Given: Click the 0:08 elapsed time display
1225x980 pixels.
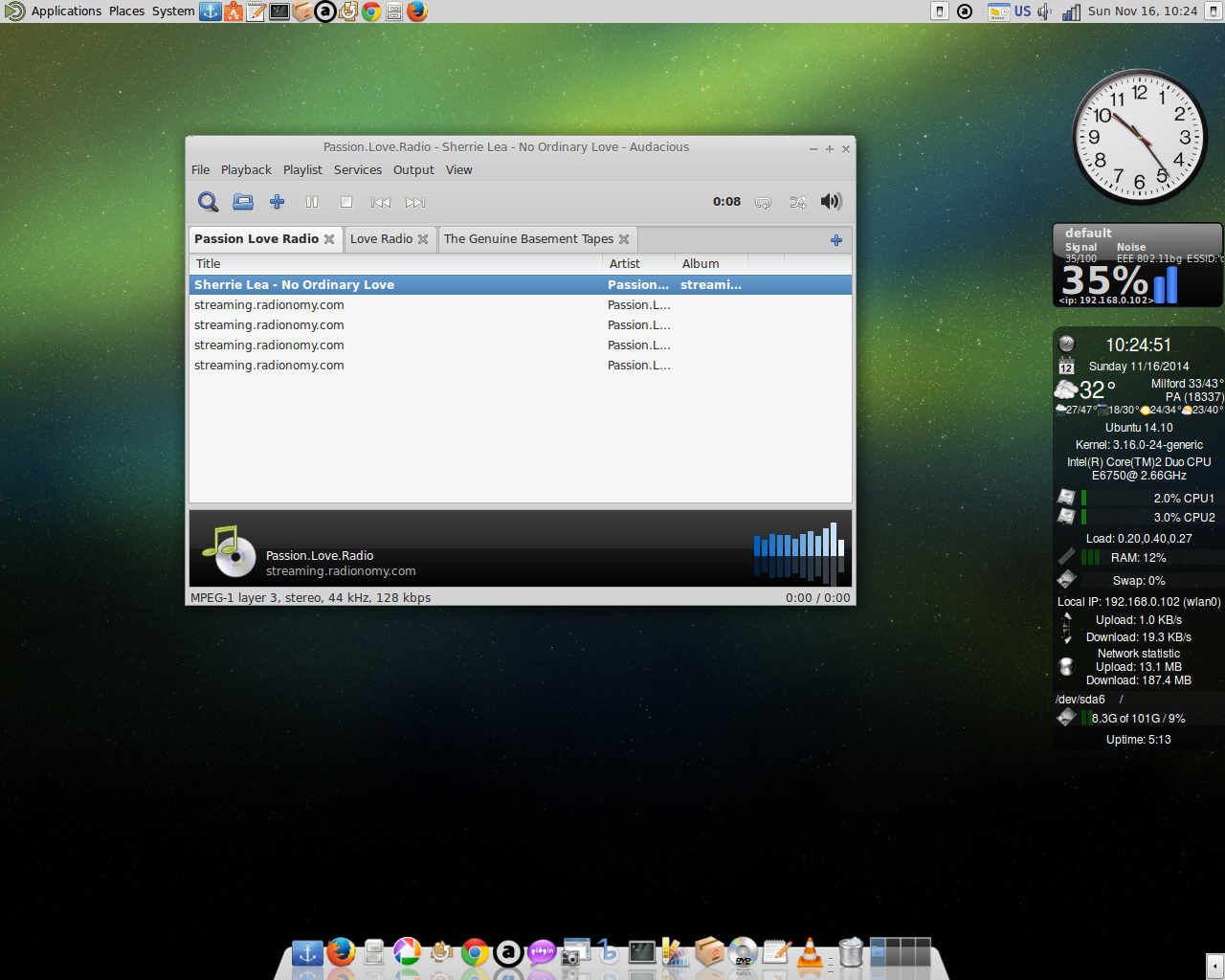Looking at the screenshot, I should tap(726, 202).
